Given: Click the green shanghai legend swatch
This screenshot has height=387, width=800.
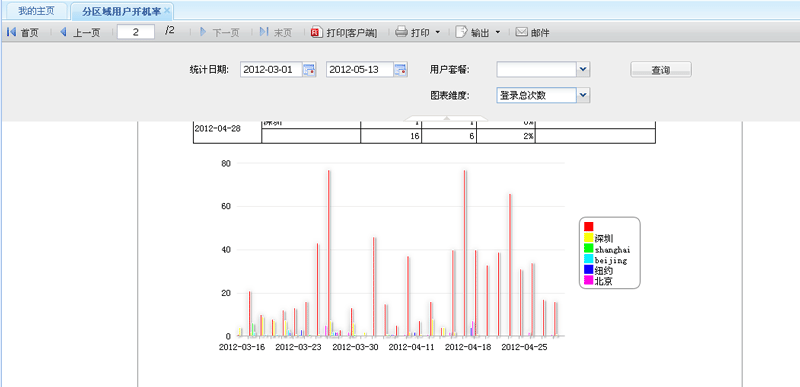Looking at the screenshot, I should [588, 248].
